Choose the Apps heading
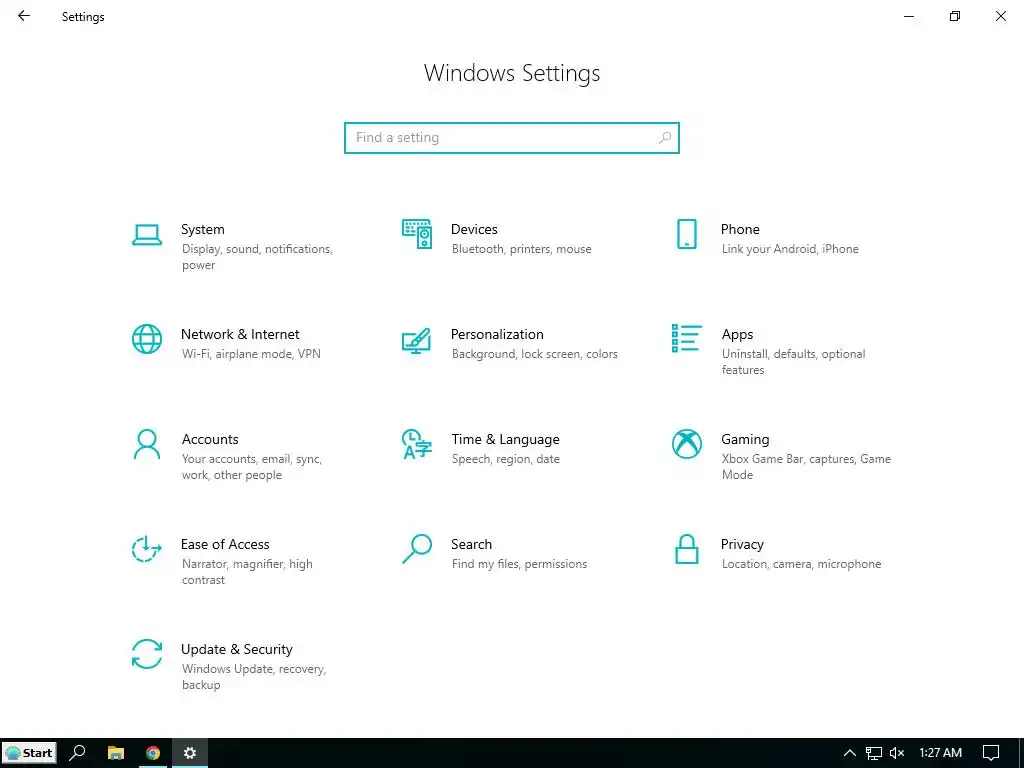 pyautogui.click(x=737, y=334)
